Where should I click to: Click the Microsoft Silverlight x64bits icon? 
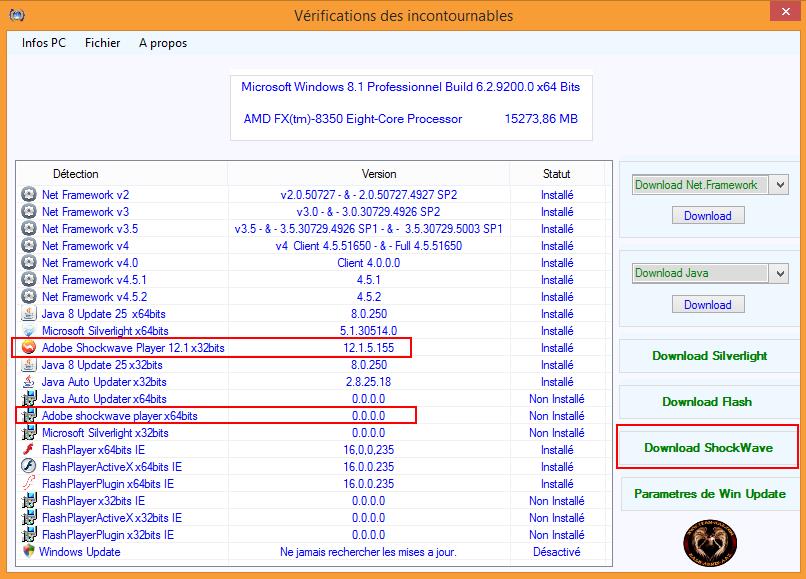[29, 330]
